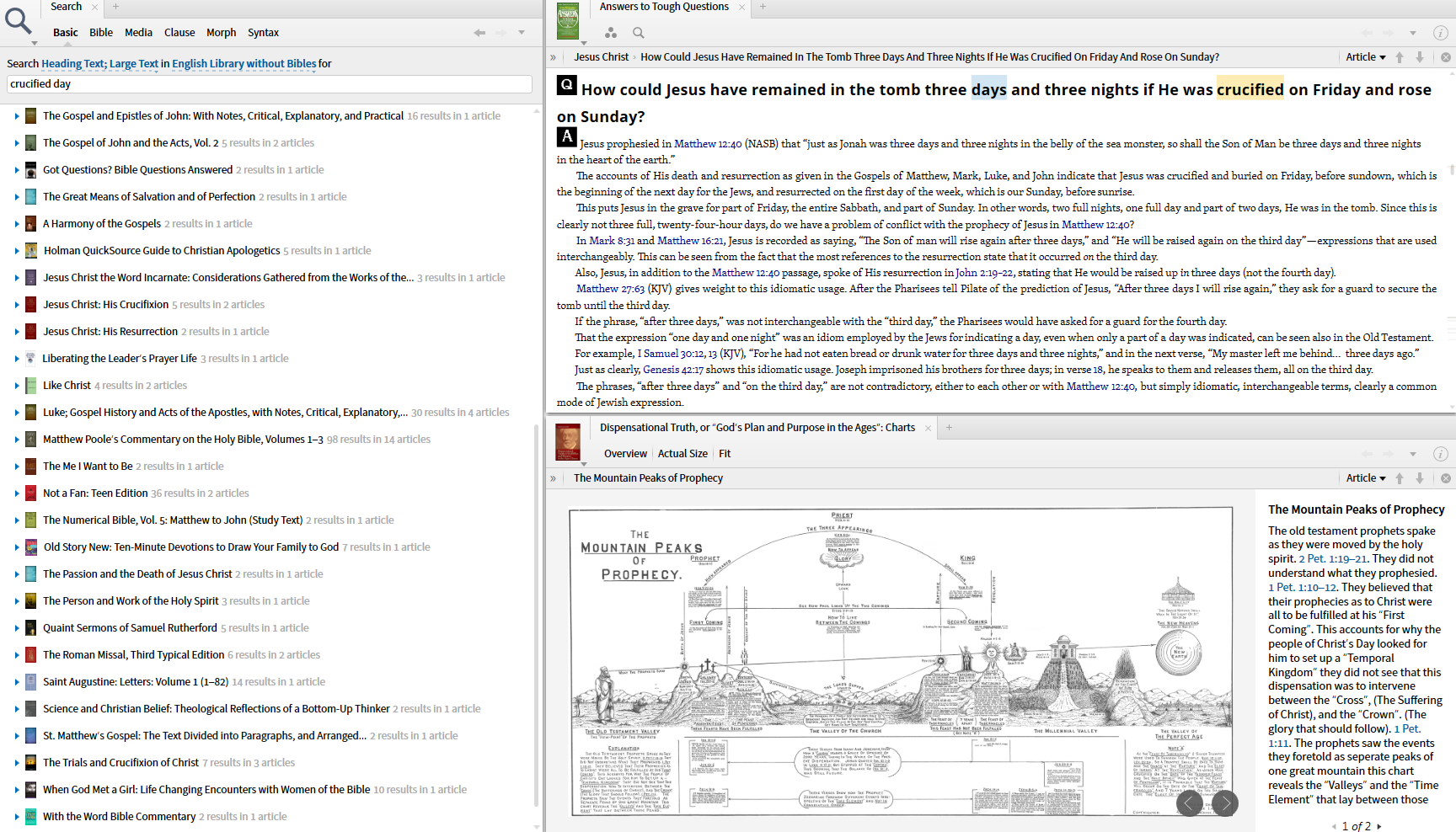Add a new tab next to Answers to Tough Questions
Screen dimensions: 1456x832
763,7
